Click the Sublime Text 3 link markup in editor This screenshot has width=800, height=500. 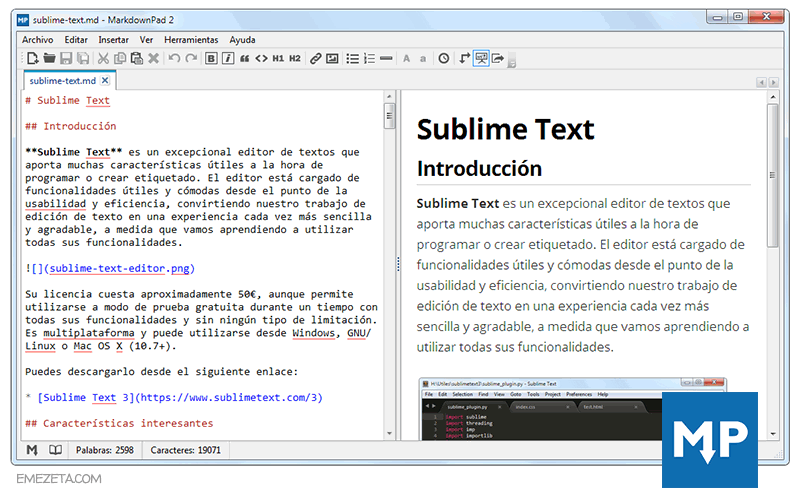pos(180,397)
